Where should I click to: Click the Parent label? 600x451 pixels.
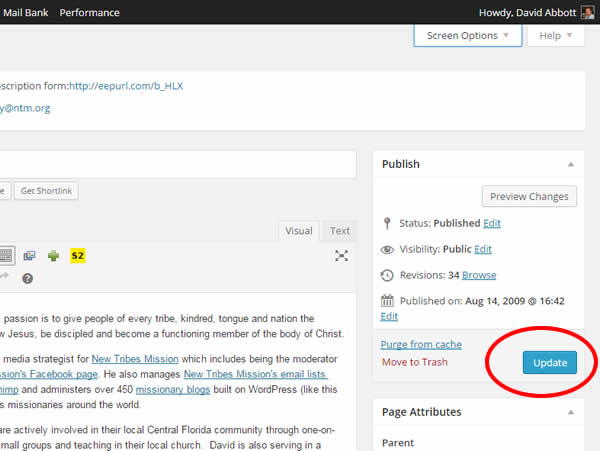pos(398,443)
